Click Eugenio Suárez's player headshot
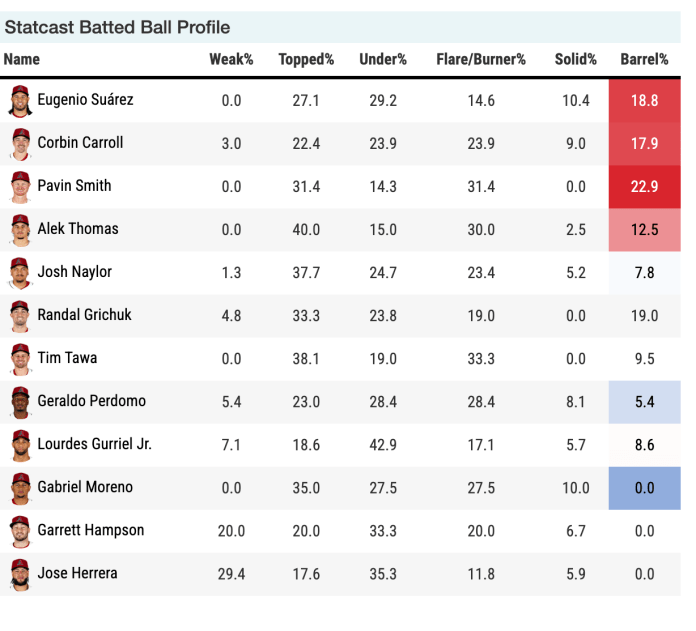696x631 pixels. point(20,100)
